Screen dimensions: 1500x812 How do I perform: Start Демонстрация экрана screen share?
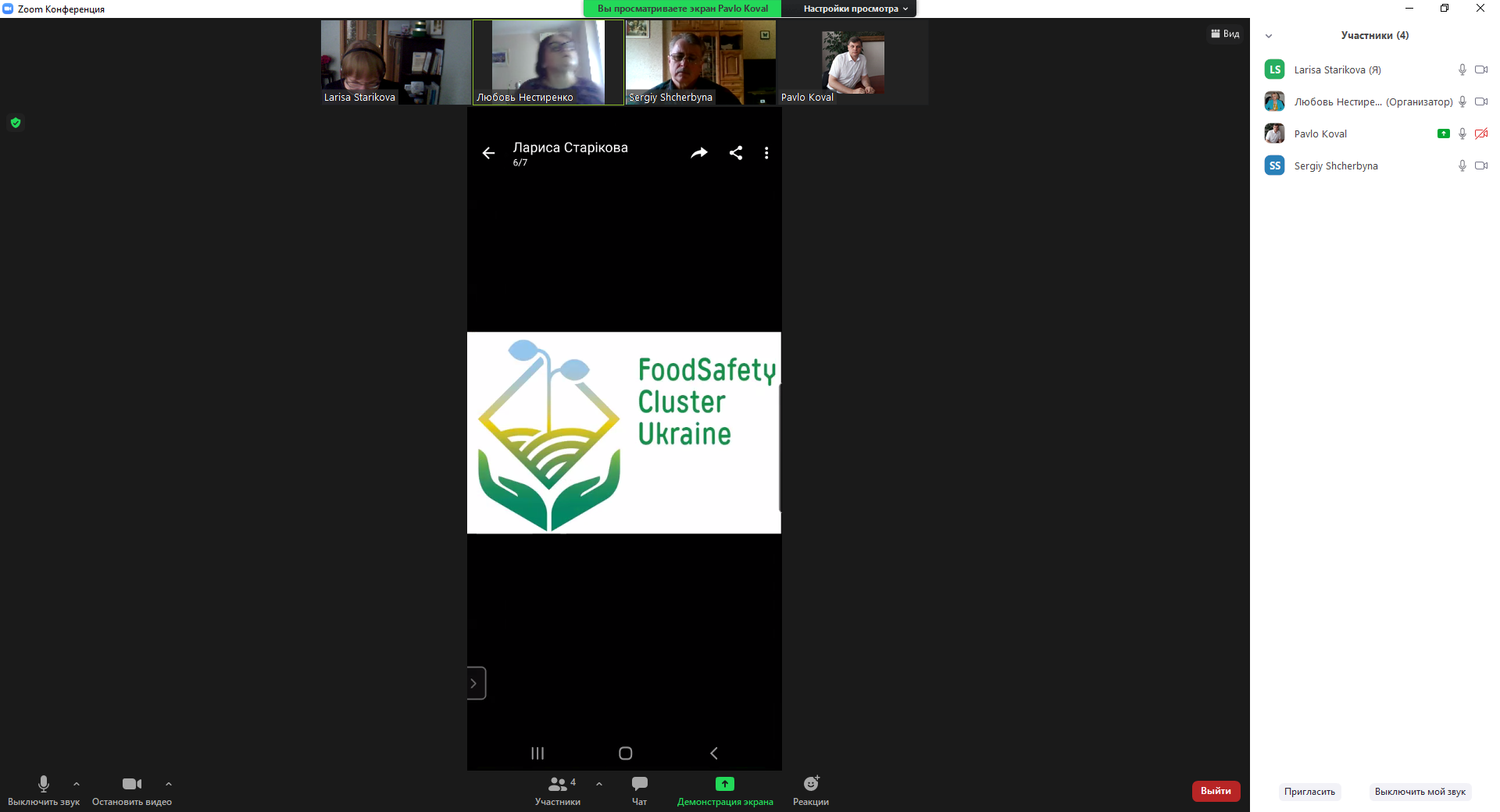pyautogui.click(x=725, y=790)
